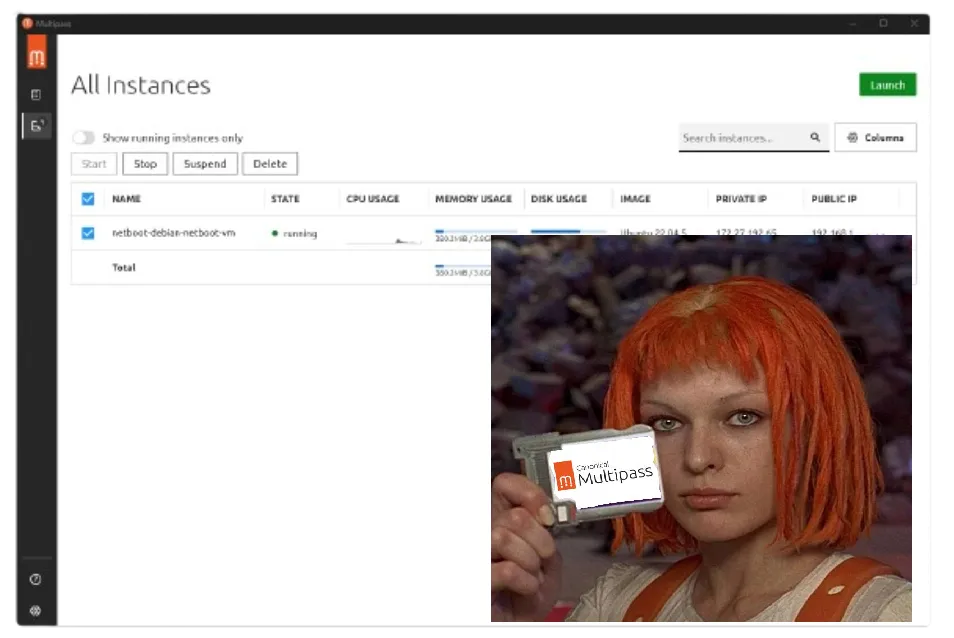Sort by the NAME column header
This screenshot has width=954, height=638.
pos(126,199)
